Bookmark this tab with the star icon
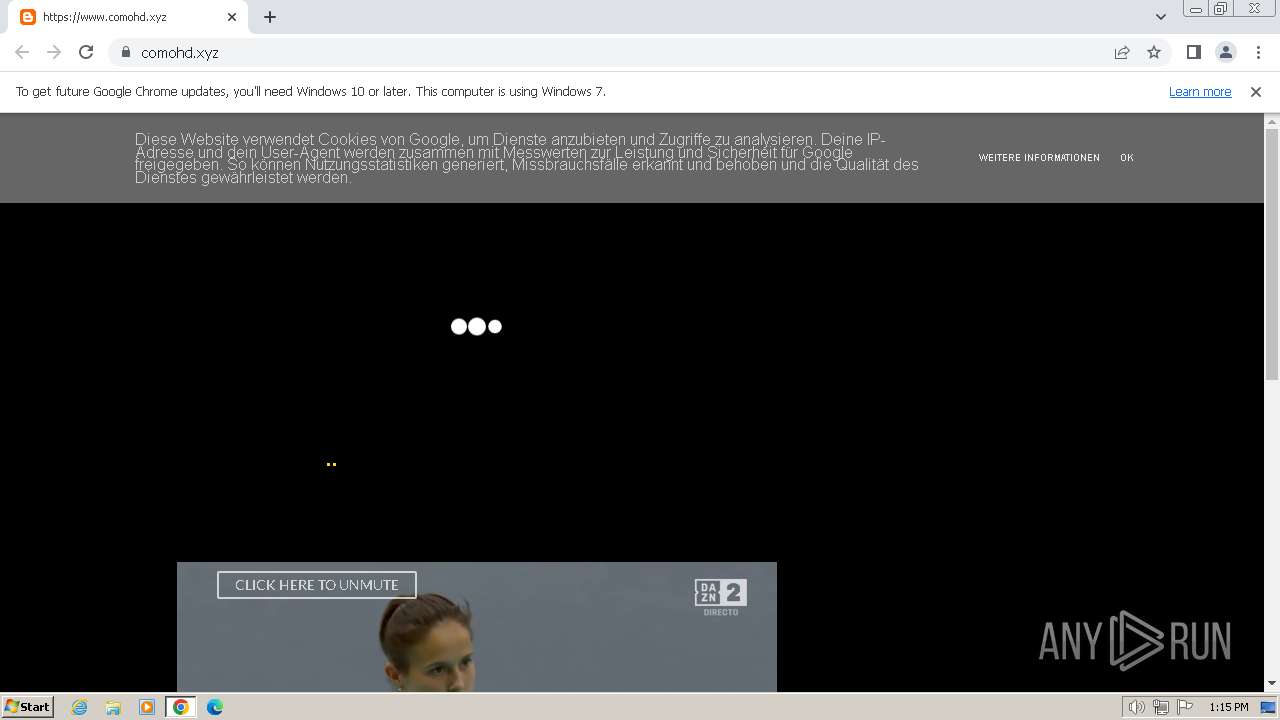This screenshot has width=1280, height=720. (x=1154, y=52)
